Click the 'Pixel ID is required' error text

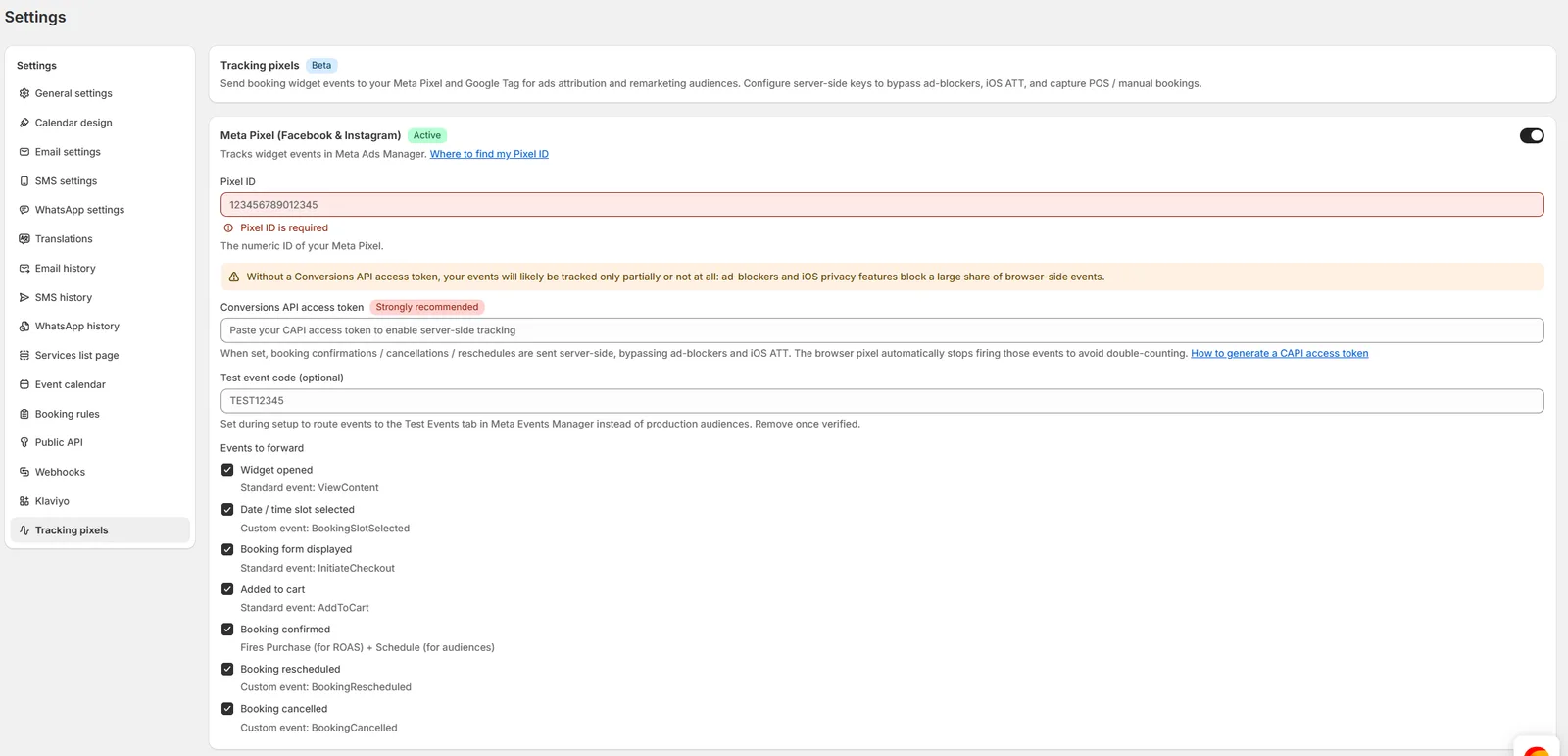(284, 227)
